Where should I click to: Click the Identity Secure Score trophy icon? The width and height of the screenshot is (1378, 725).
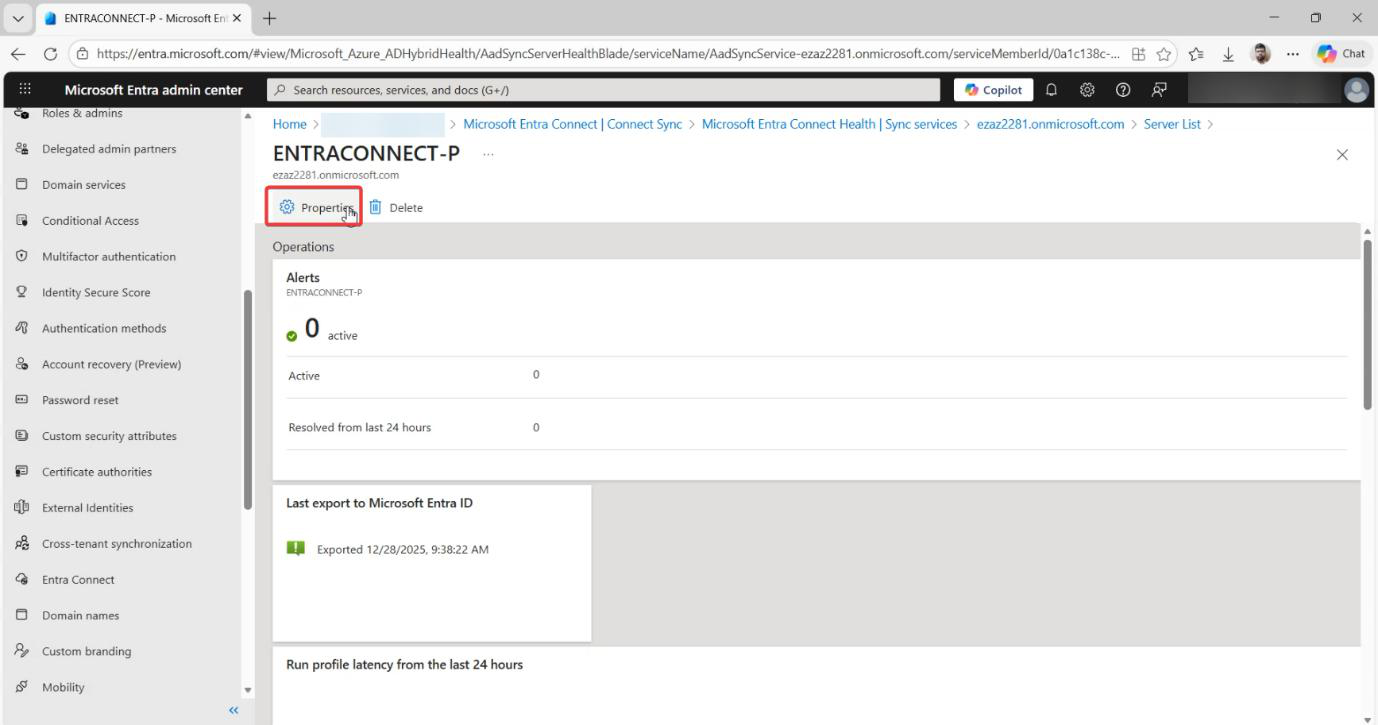(x=21, y=292)
